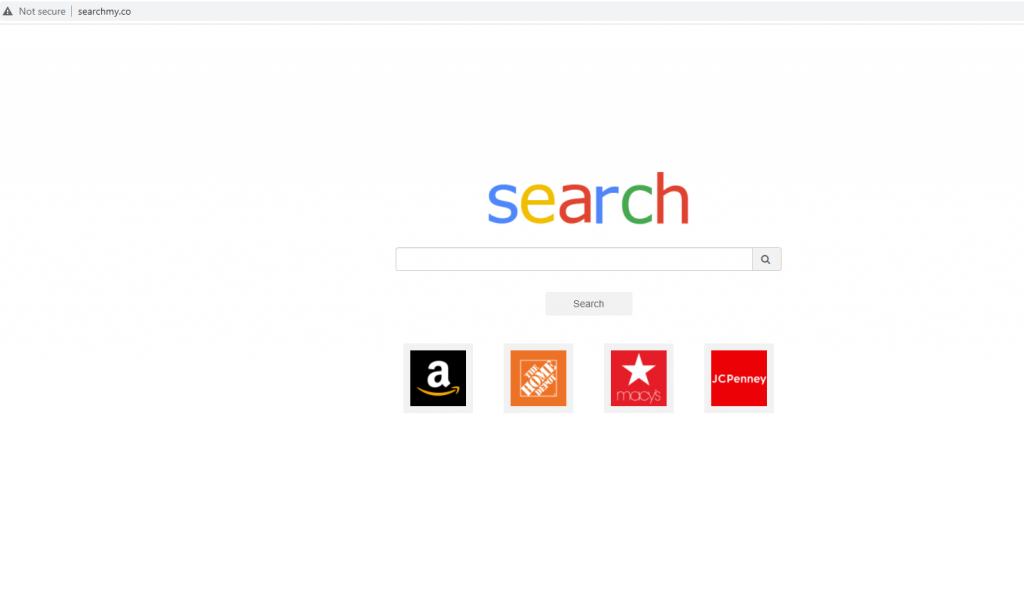Click the white star in Macy's logo
The image size is (1024, 613).
[x=638, y=370]
